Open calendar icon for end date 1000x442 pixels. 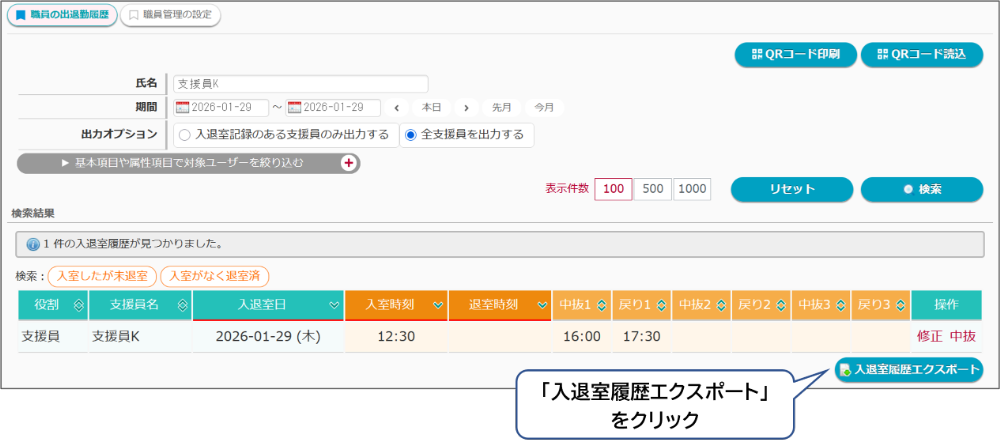(294, 108)
